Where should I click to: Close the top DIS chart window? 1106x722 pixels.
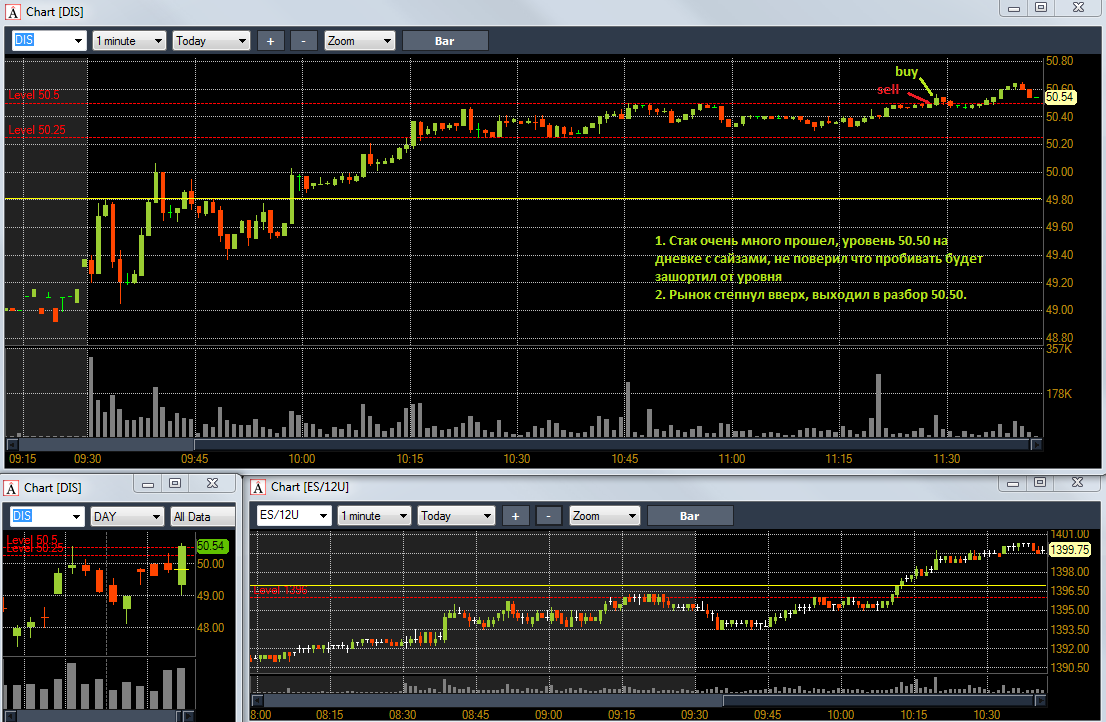pyautogui.click(x=1078, y=8)
